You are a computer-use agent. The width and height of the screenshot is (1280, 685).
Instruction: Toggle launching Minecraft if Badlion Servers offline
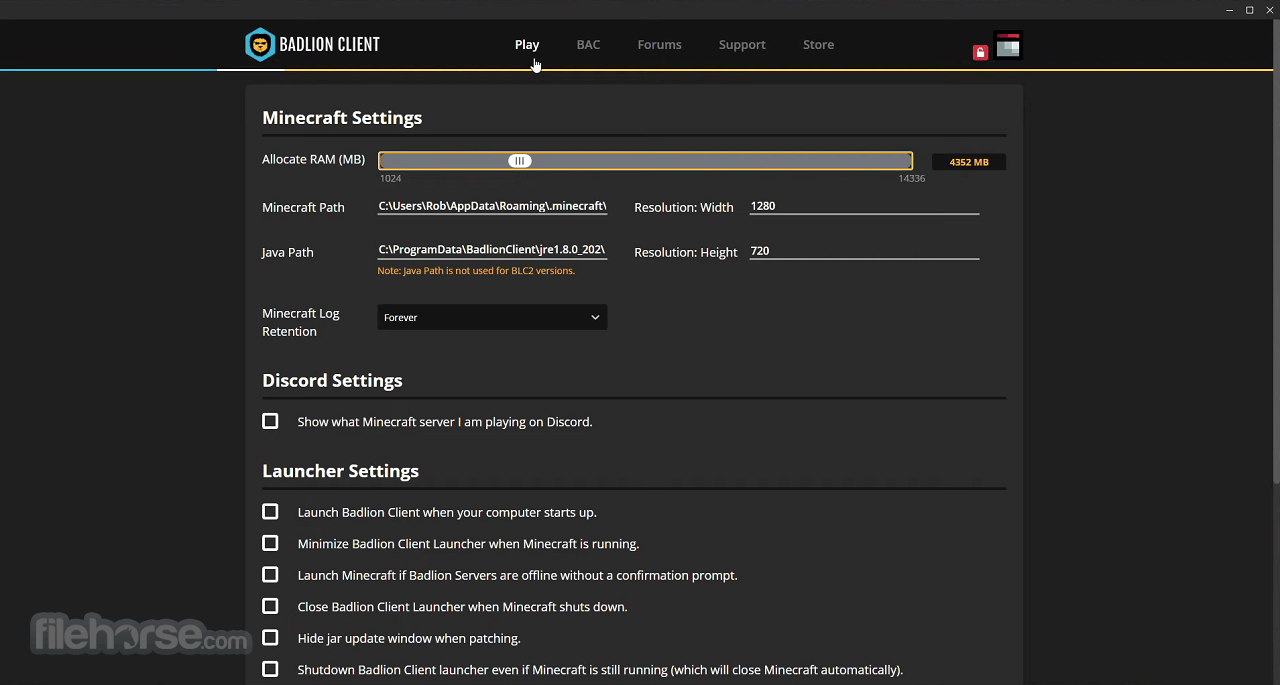[270, 575]
